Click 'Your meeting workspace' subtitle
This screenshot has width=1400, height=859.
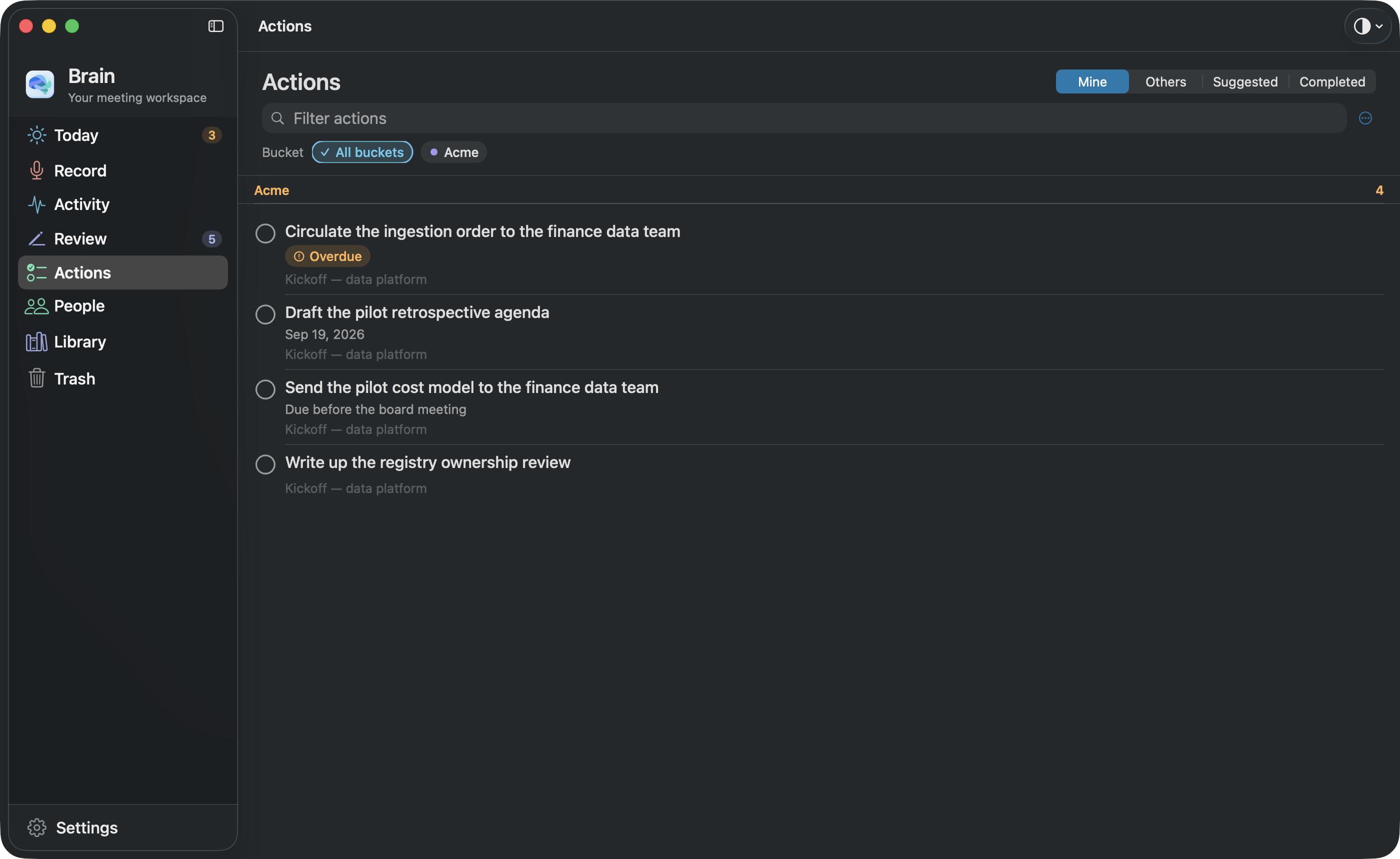point(137,97)
